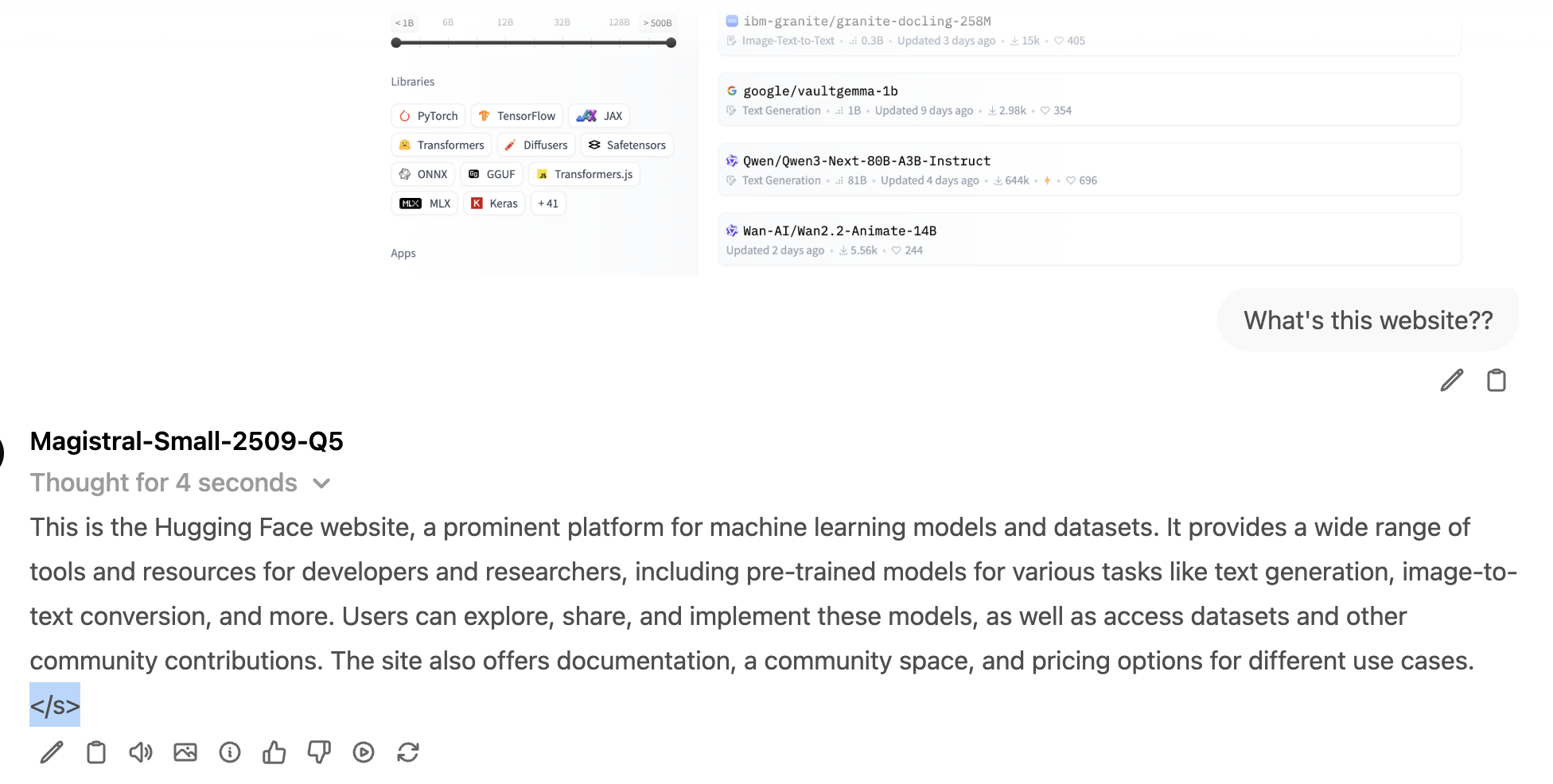This screenshot has height=784, width=1553.
Task: Copy the user message with the clipboard icon
Action: point(1497,380)
